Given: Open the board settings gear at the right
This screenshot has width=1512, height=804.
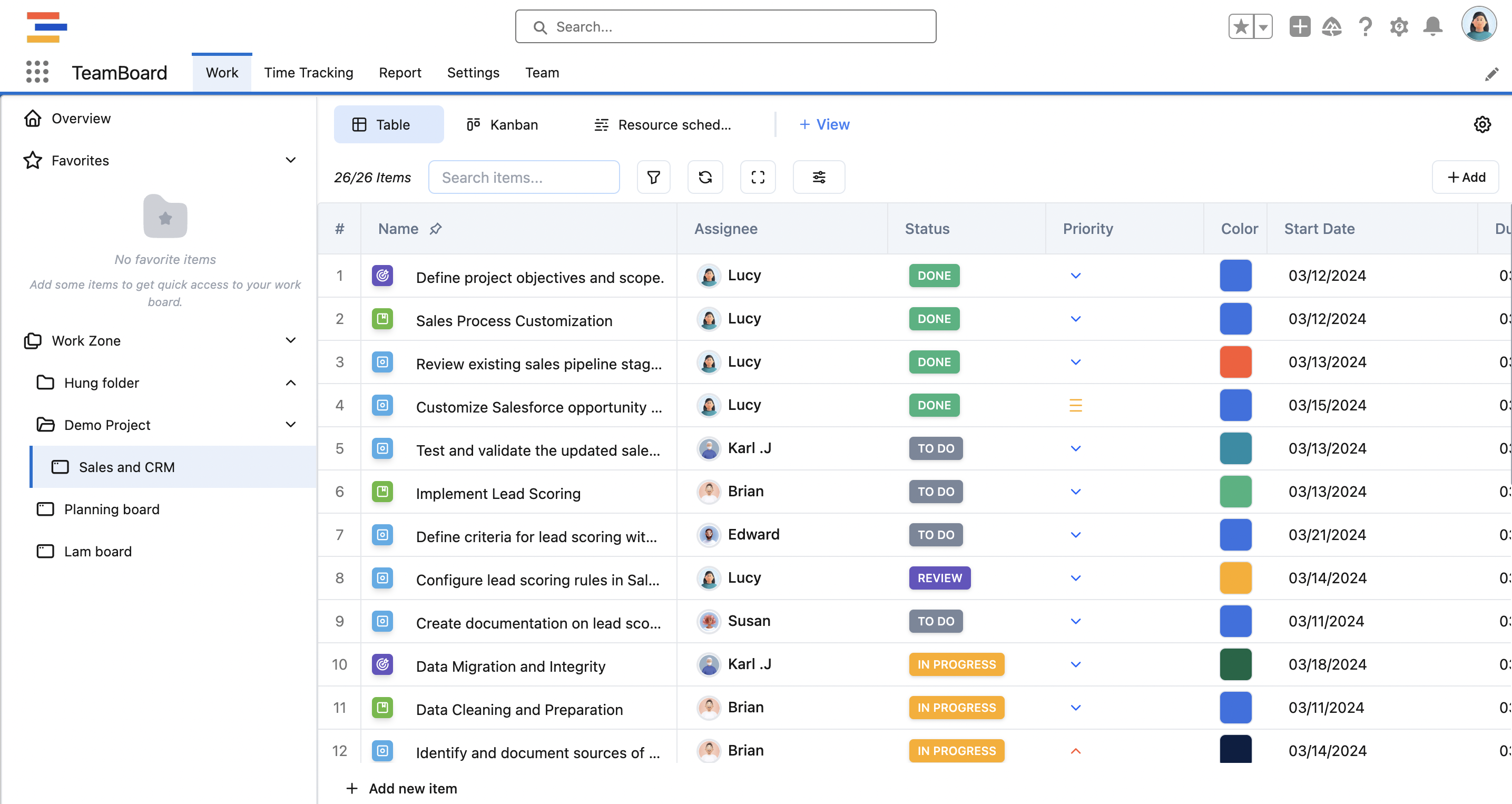Looking at the screenshot, I should tap(1481, 124).
